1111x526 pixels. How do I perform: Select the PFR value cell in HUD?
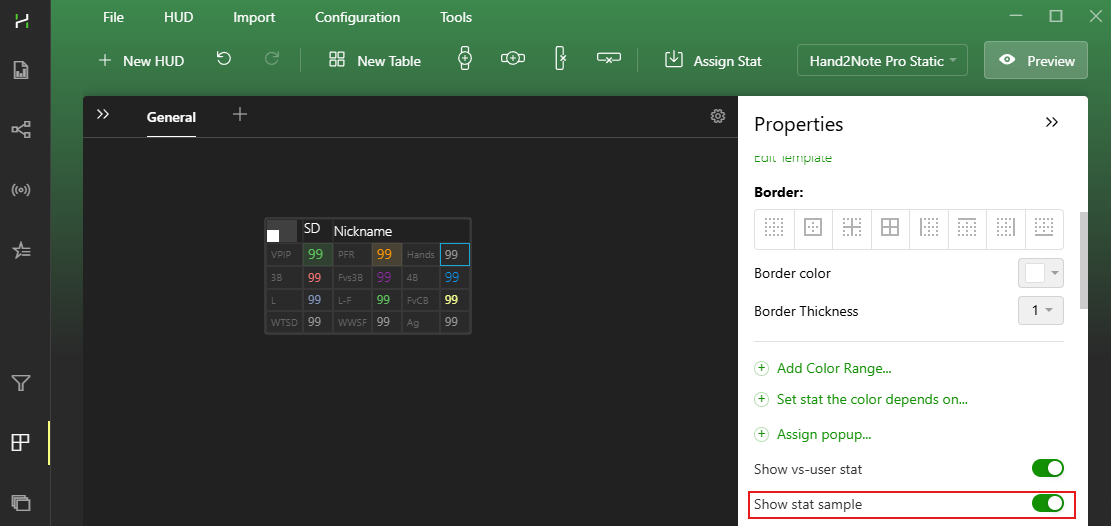387,254
